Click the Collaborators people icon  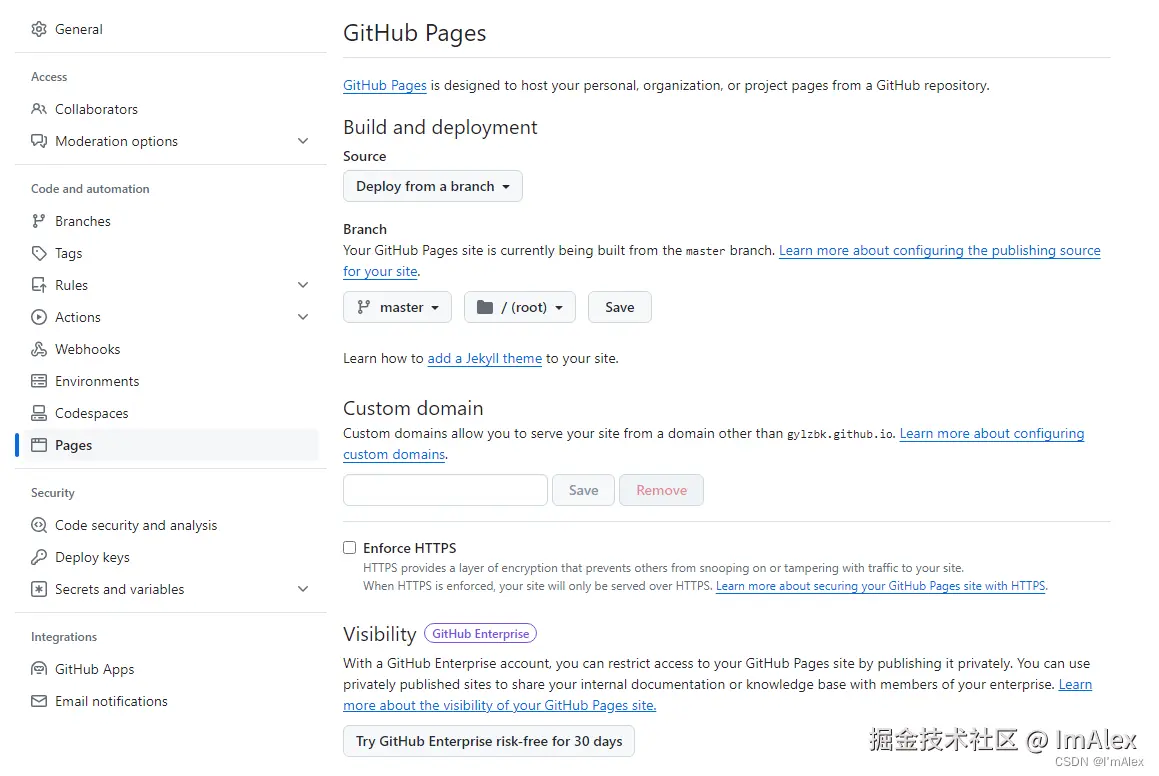(39, 109)
